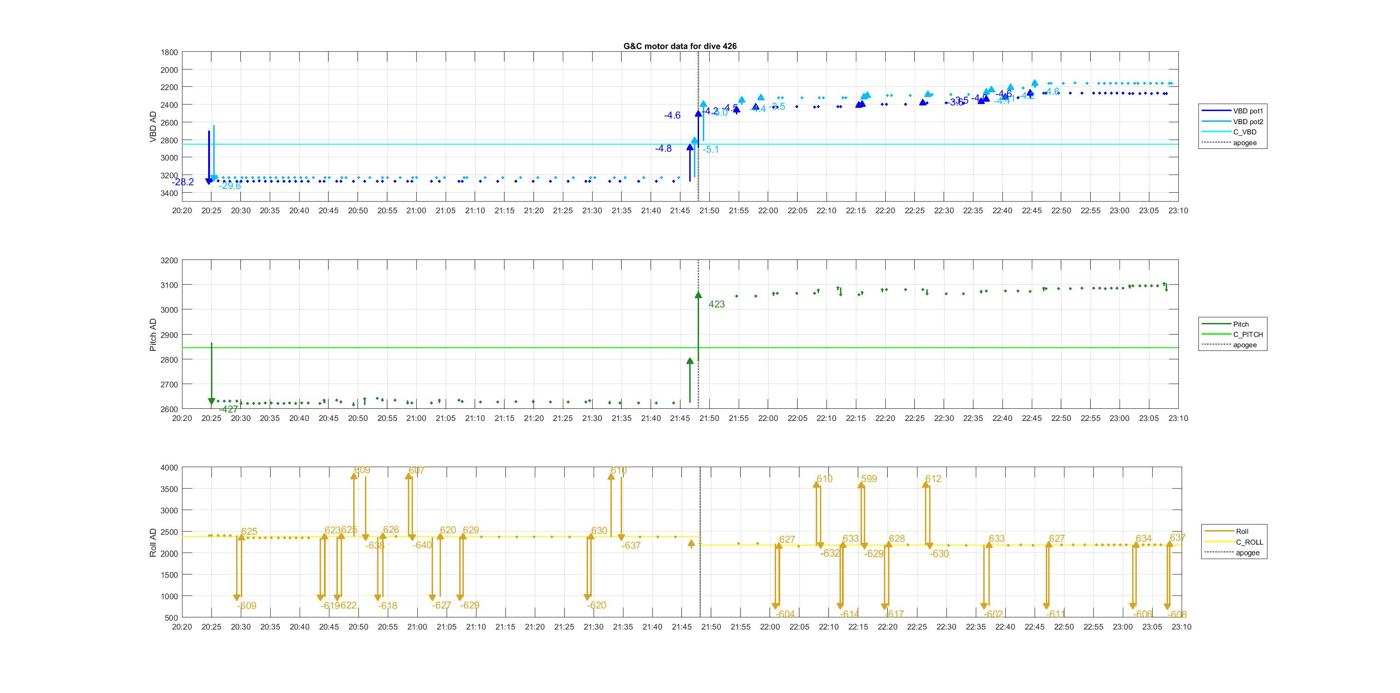Click the "599" roll data label

click(869, 479)
